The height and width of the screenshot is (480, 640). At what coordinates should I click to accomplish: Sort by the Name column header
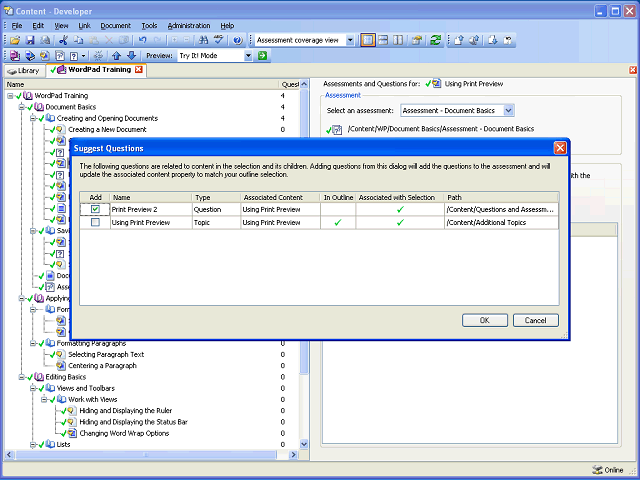[x=151, y=197]
